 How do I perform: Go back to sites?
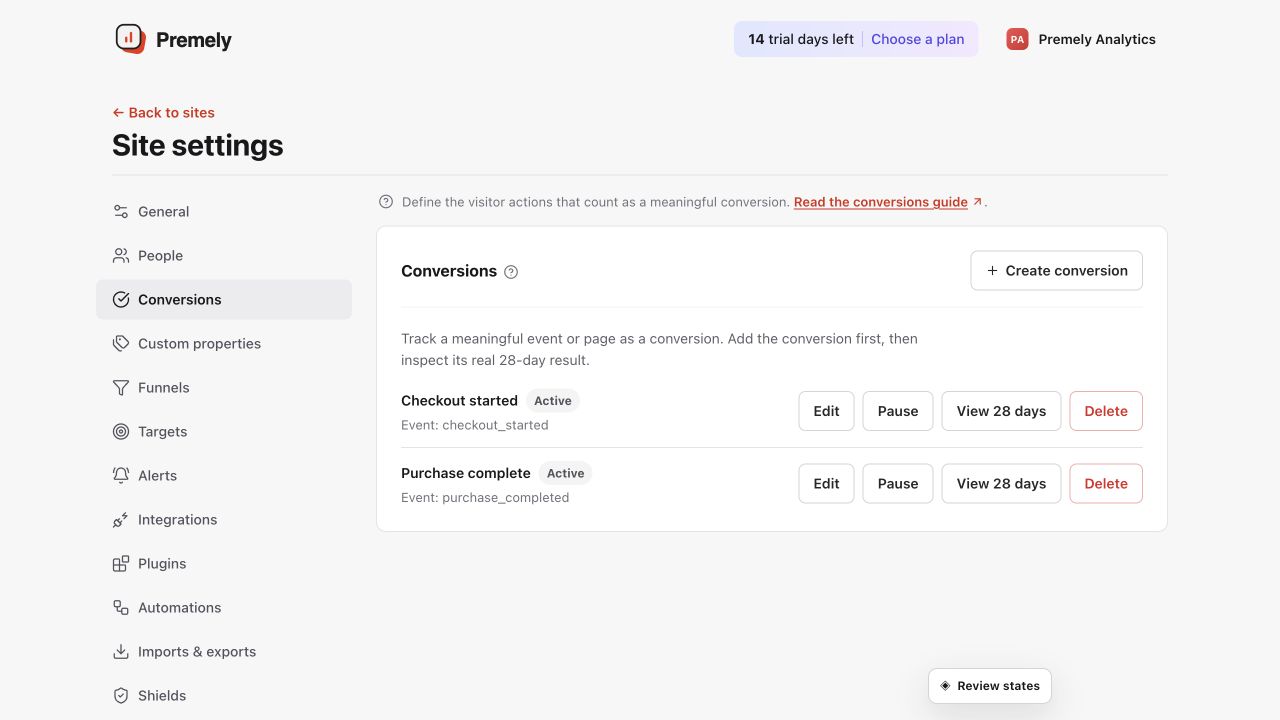tap(163, 113)
